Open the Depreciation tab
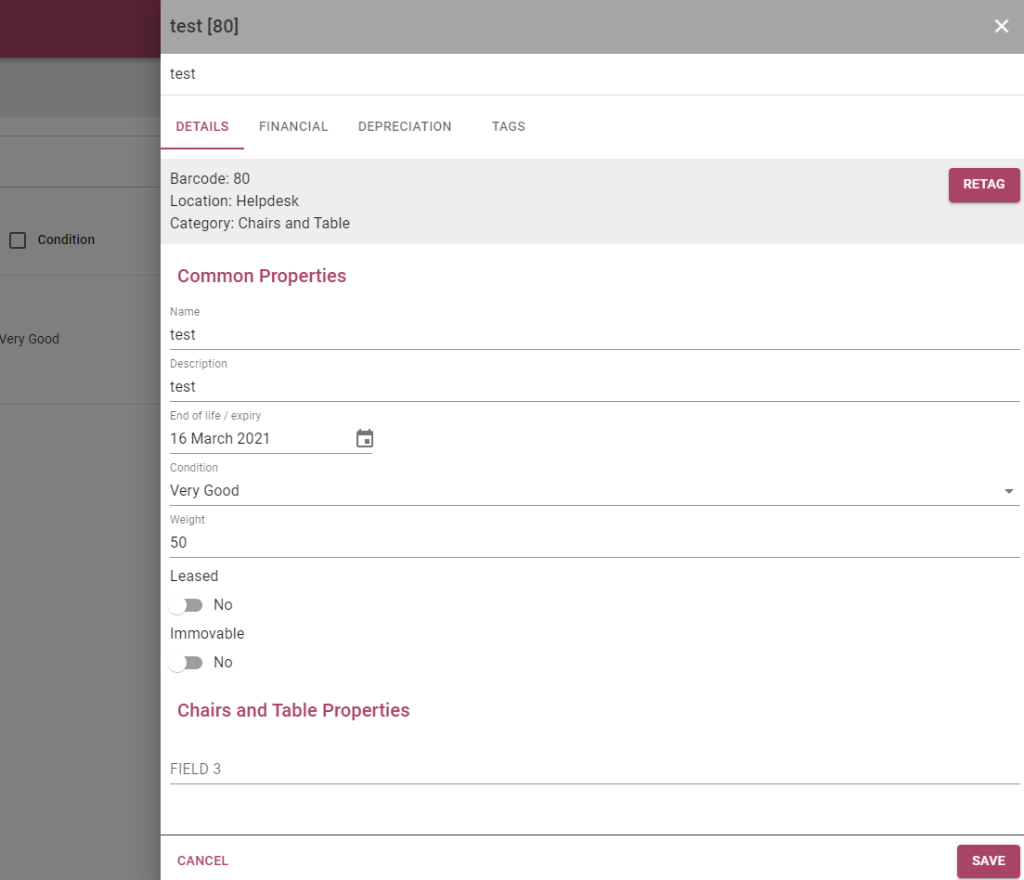 [x=405, y=127]
